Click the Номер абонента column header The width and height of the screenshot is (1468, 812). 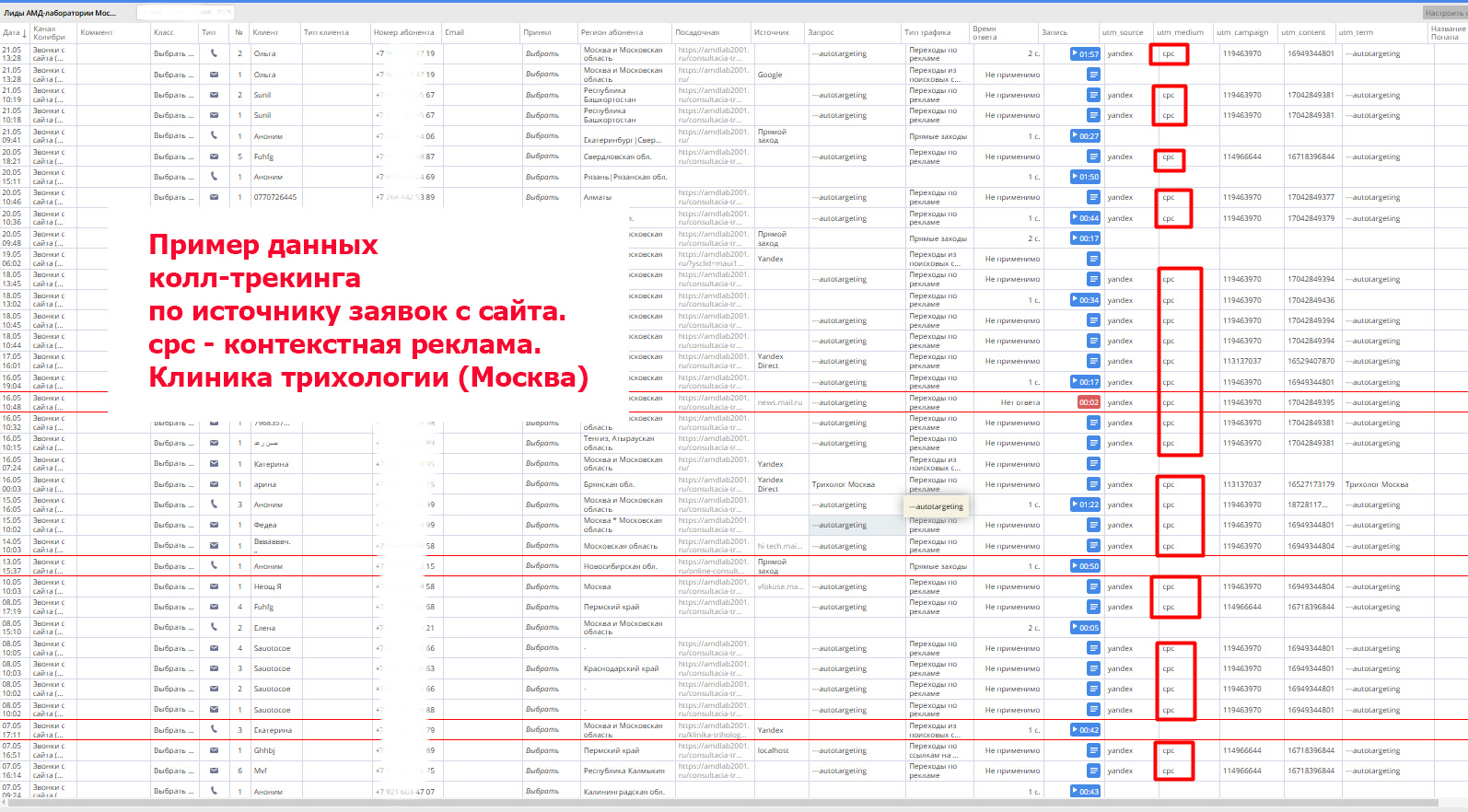[403, 32]
